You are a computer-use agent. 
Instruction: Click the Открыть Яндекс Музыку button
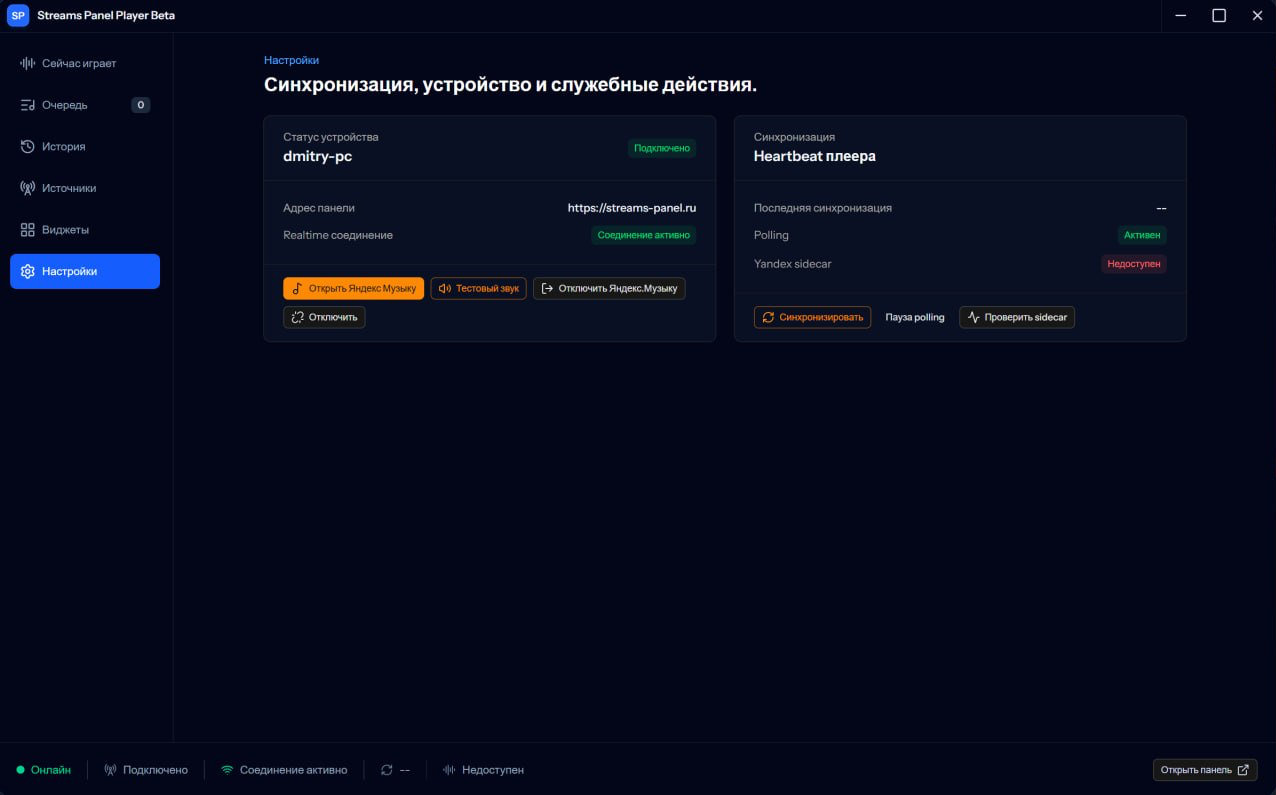point(354,288)
